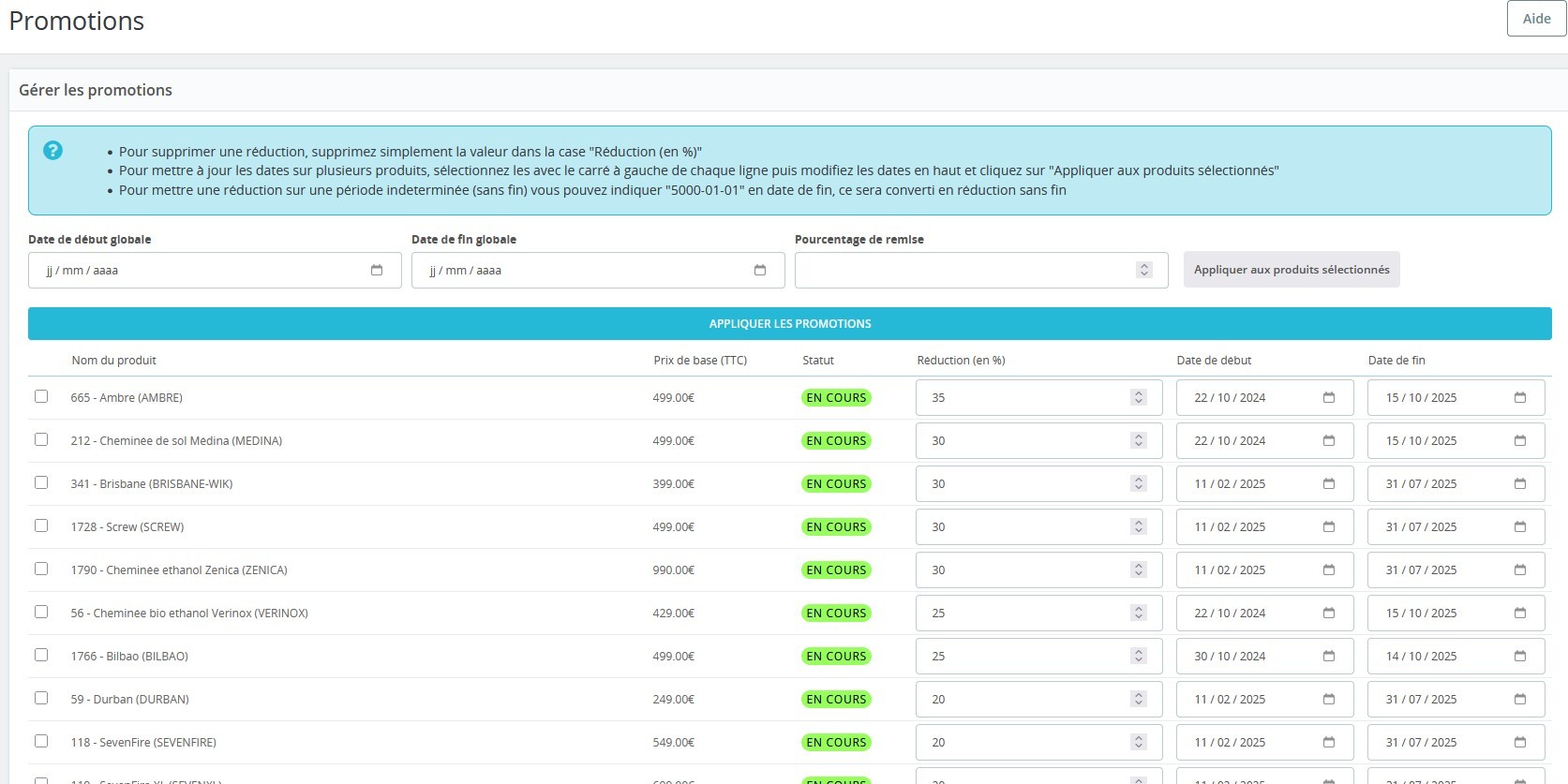
Task: Open calendar picker for global start date
Action: (377, 270)
